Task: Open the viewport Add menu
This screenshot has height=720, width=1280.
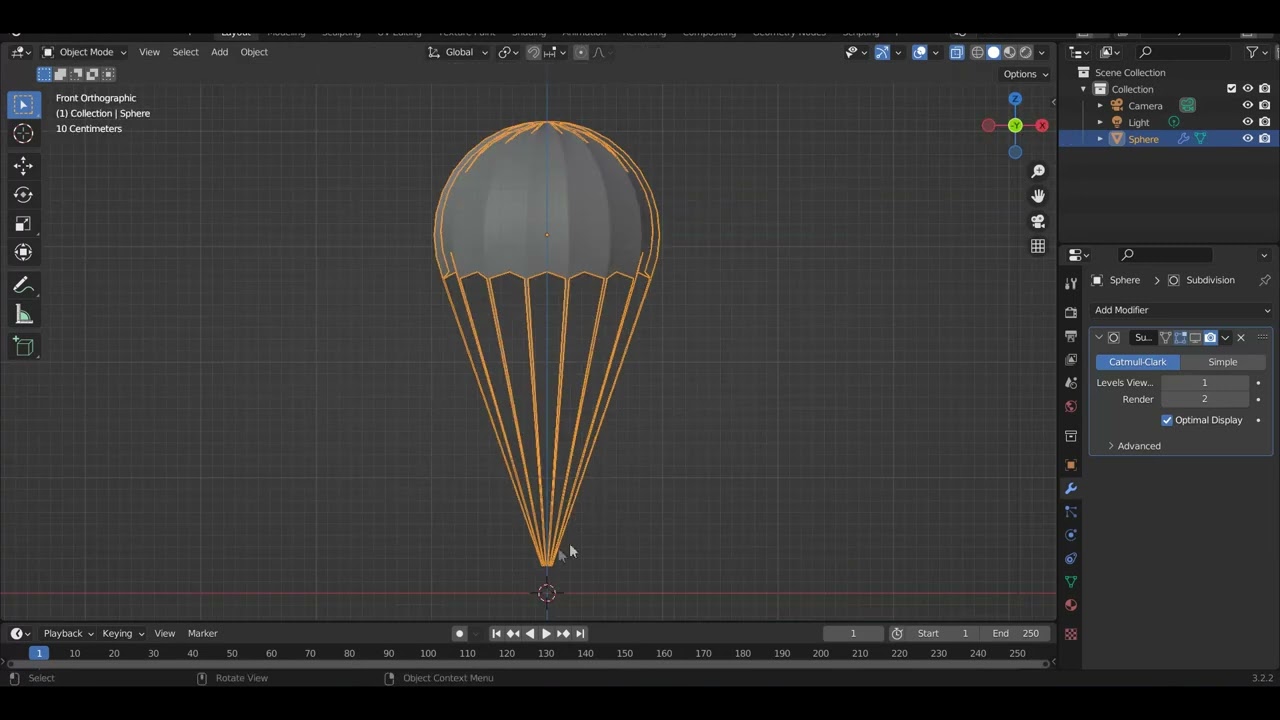Action: pos(219,52)
